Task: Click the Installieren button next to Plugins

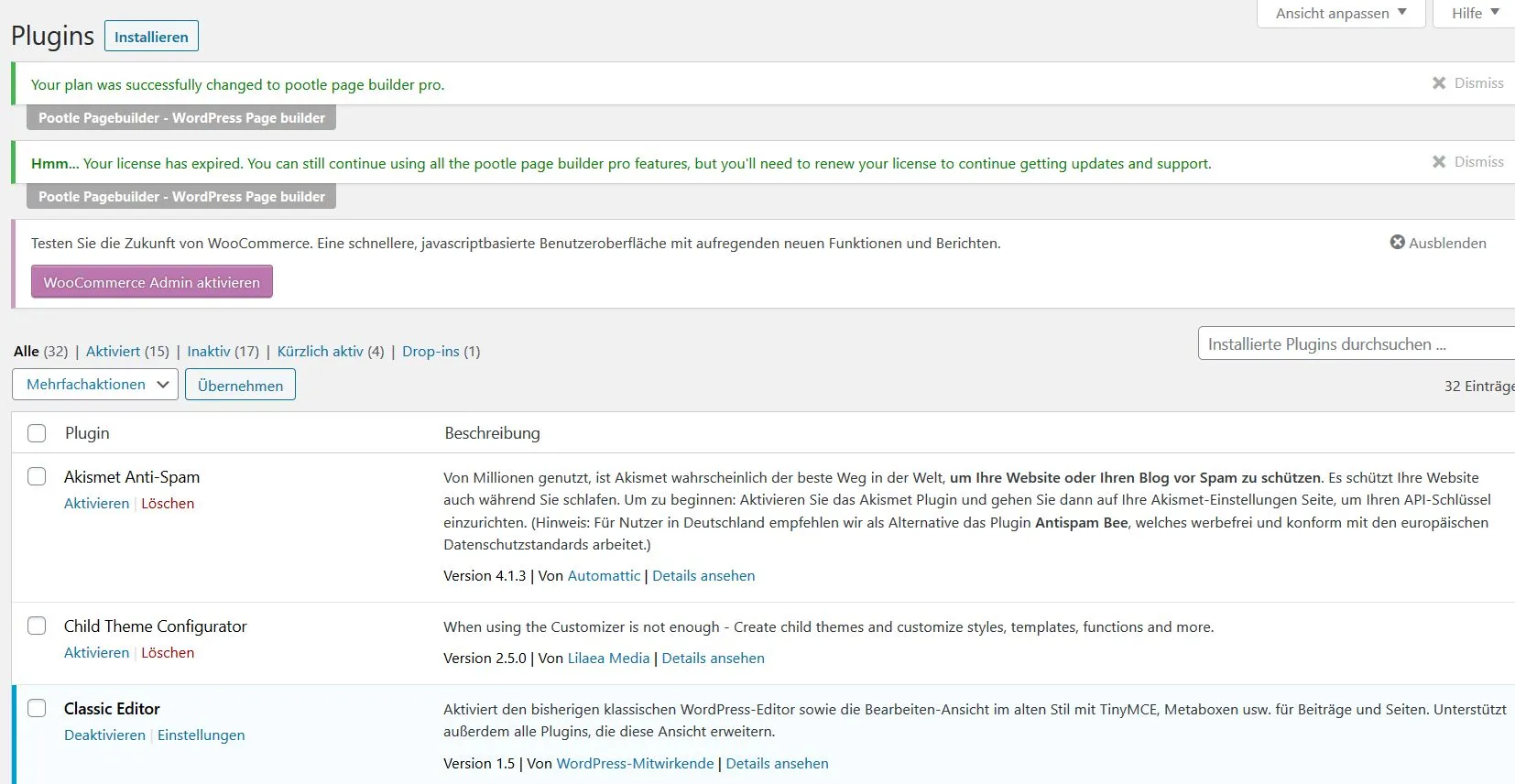Action: point(151,37)
